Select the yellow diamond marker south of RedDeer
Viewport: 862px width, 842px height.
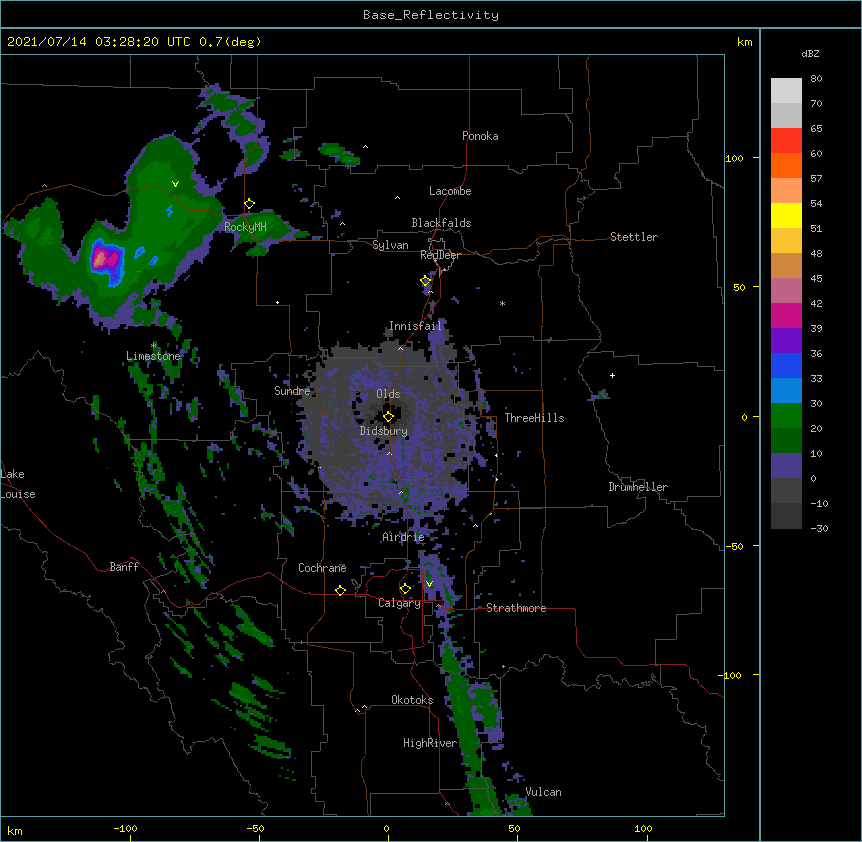(425, 281)
